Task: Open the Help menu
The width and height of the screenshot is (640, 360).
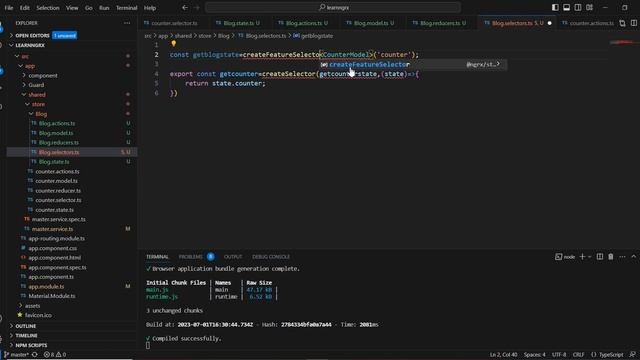Action: pyautogui.click(x=150, y=8)
